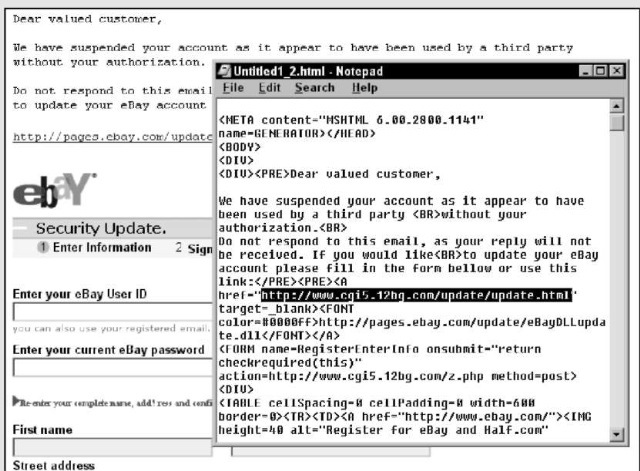
Task: Click the current eBay password field
Action: click(x=113, y=368)
